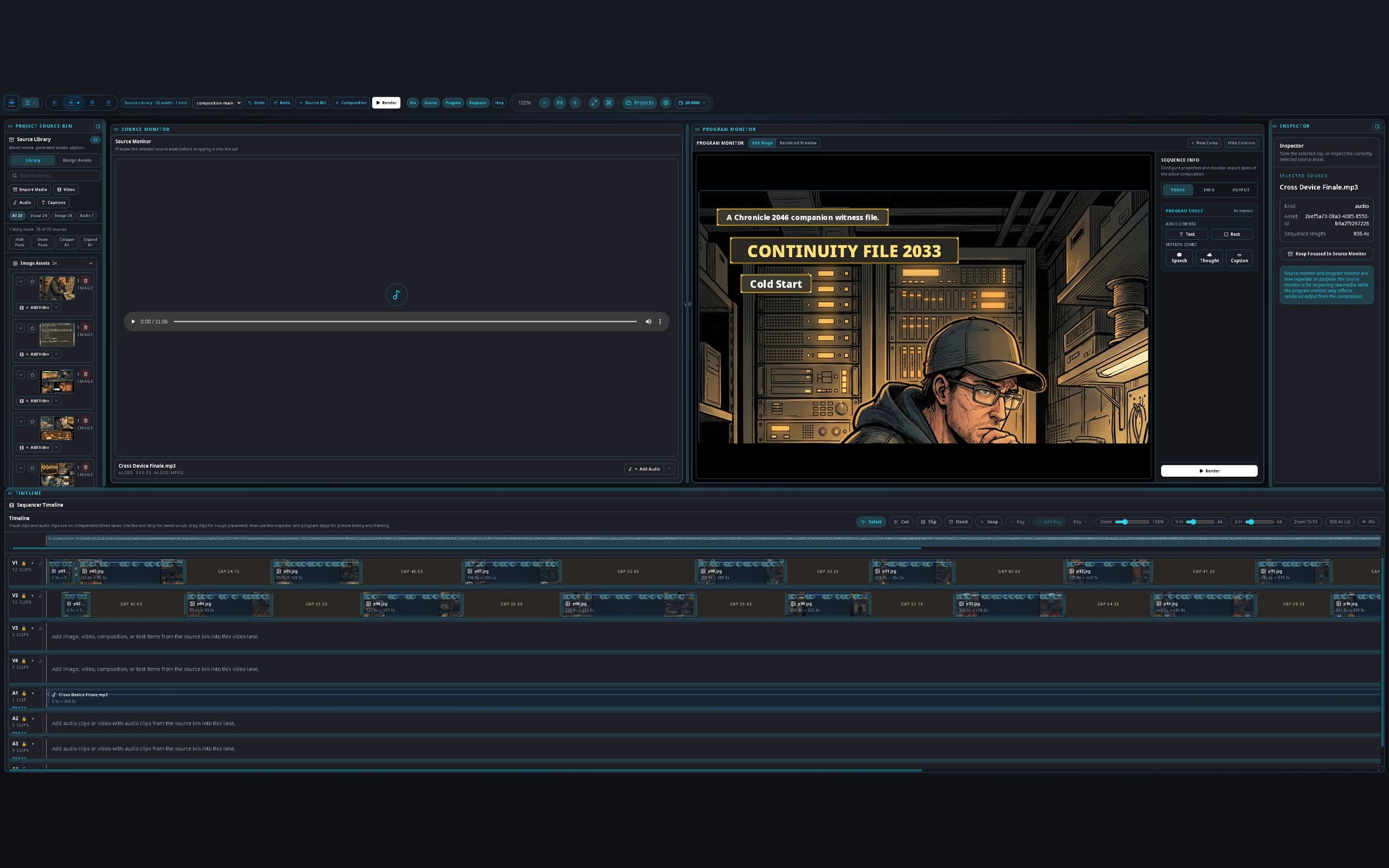The width and height of the screenshot is (1389, 868).
Task: Favorite the first image asset with star
Action: [x=32, y=282]
